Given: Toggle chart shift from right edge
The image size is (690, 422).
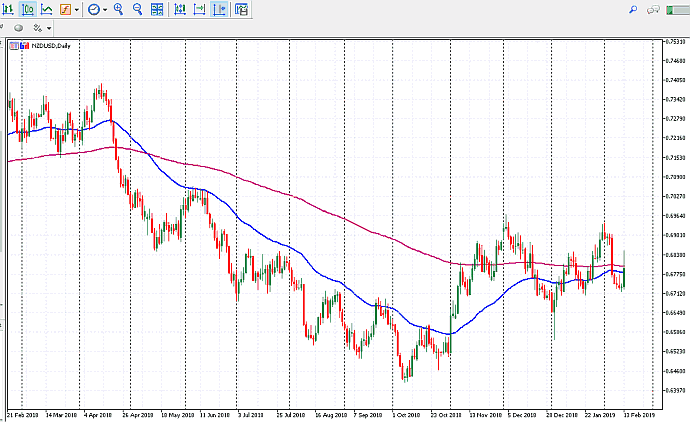Looking at the screenshot, I should pos(198,9).
